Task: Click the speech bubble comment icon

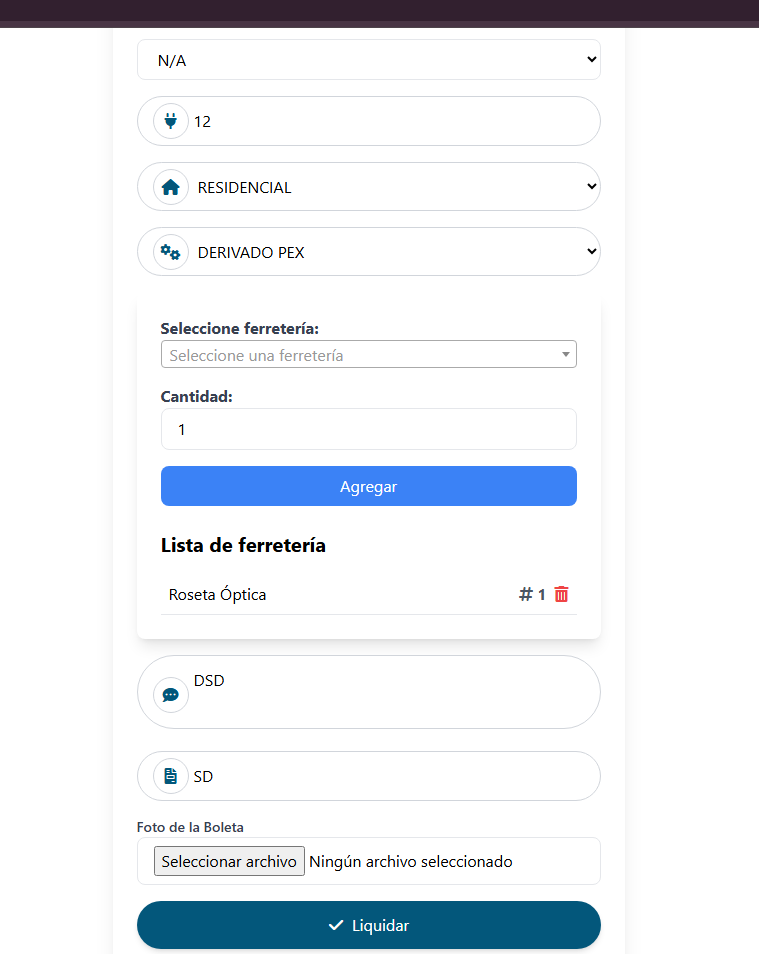Action: point(171,694)
